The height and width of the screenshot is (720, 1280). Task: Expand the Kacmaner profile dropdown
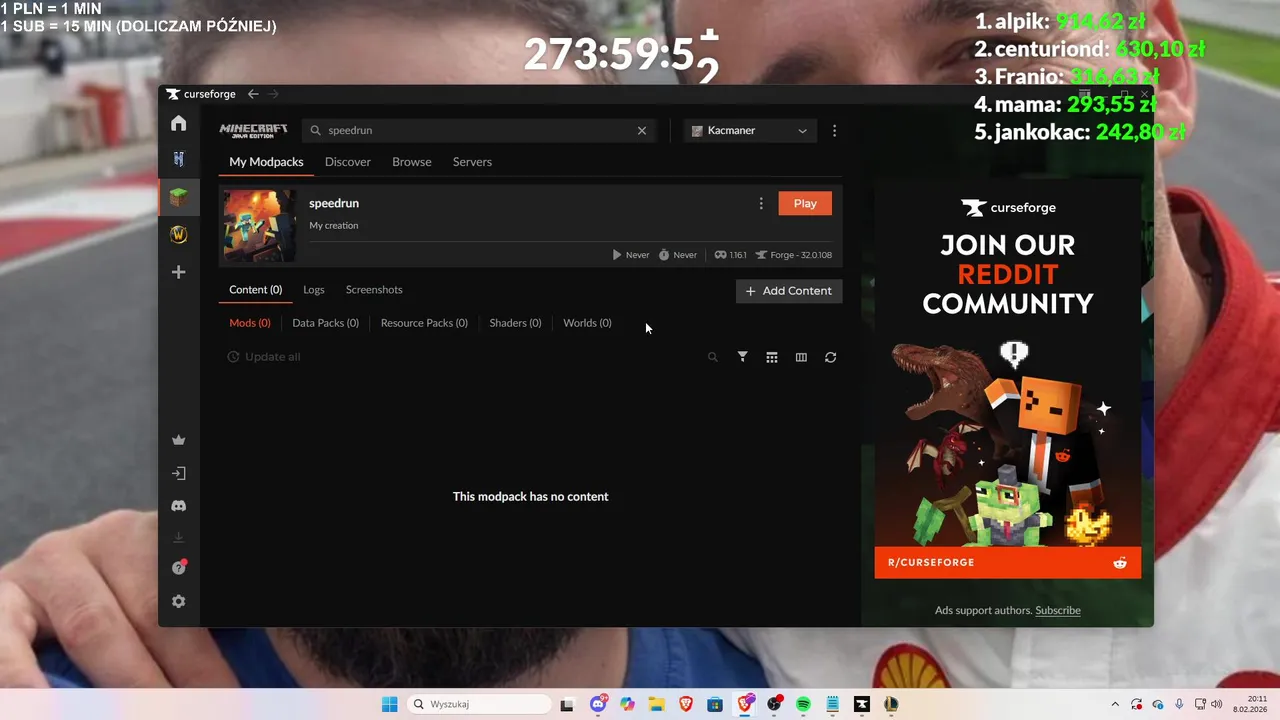(750, 130)
